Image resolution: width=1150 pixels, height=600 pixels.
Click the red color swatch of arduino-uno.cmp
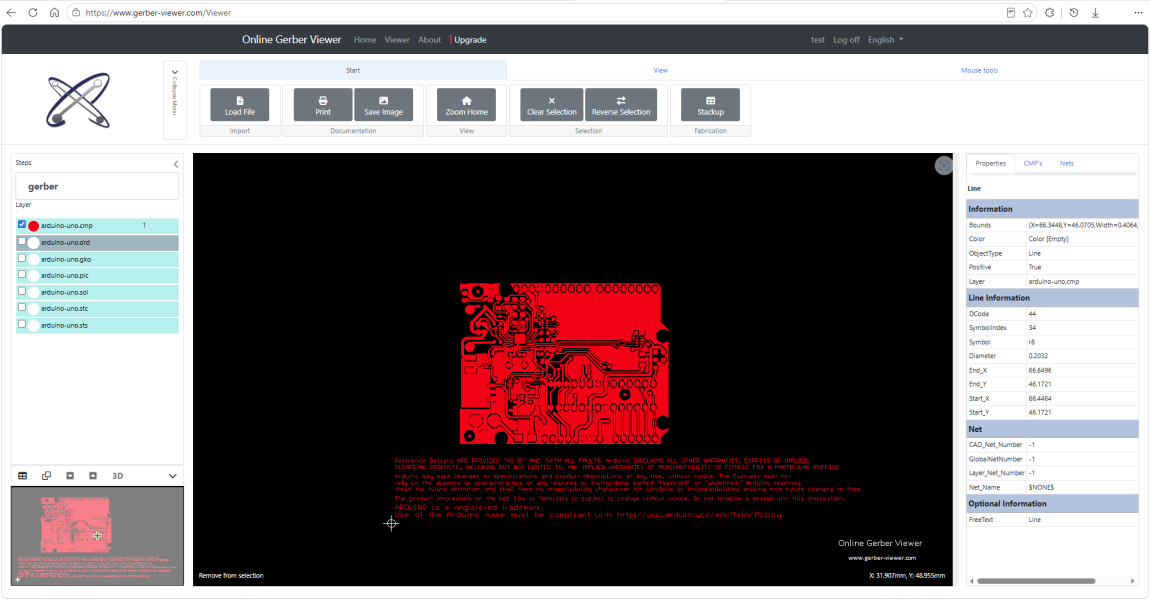coord(34,226)
